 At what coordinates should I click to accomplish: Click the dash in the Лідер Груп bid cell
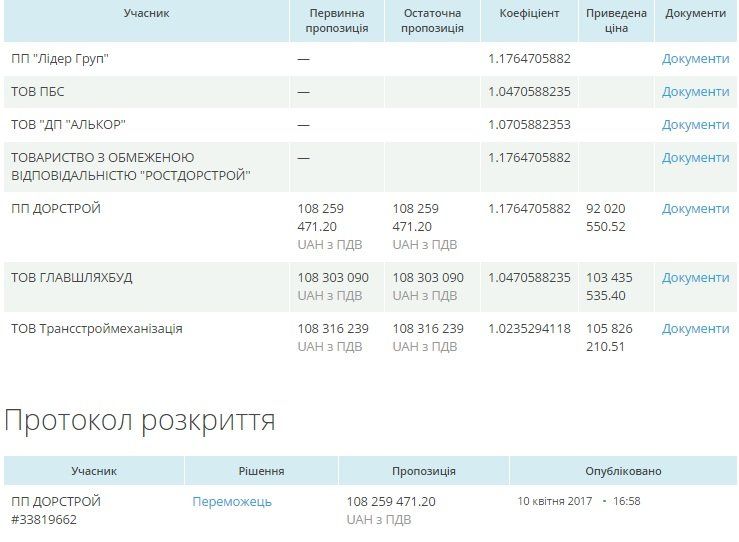pyautogui.click(x=304, y=59)
